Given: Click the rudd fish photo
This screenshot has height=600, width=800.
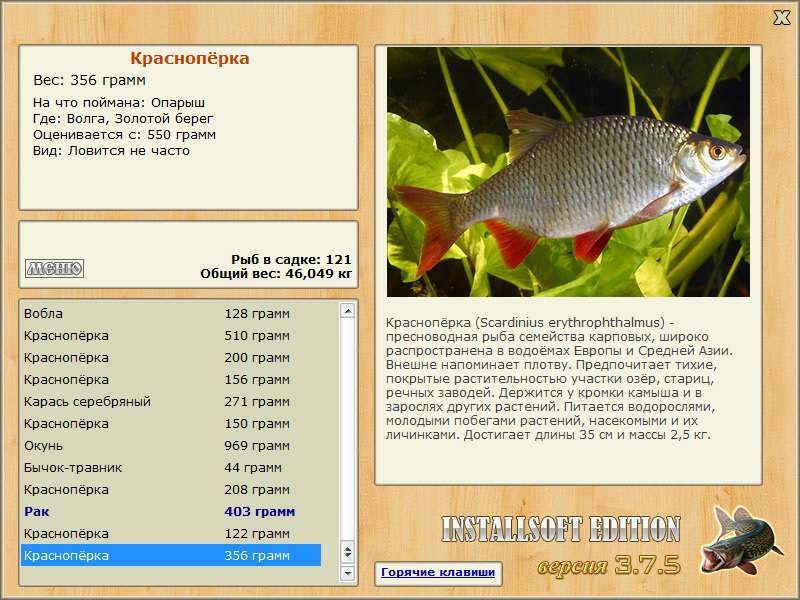Looking at the screenshot, I should click(568, 172).
